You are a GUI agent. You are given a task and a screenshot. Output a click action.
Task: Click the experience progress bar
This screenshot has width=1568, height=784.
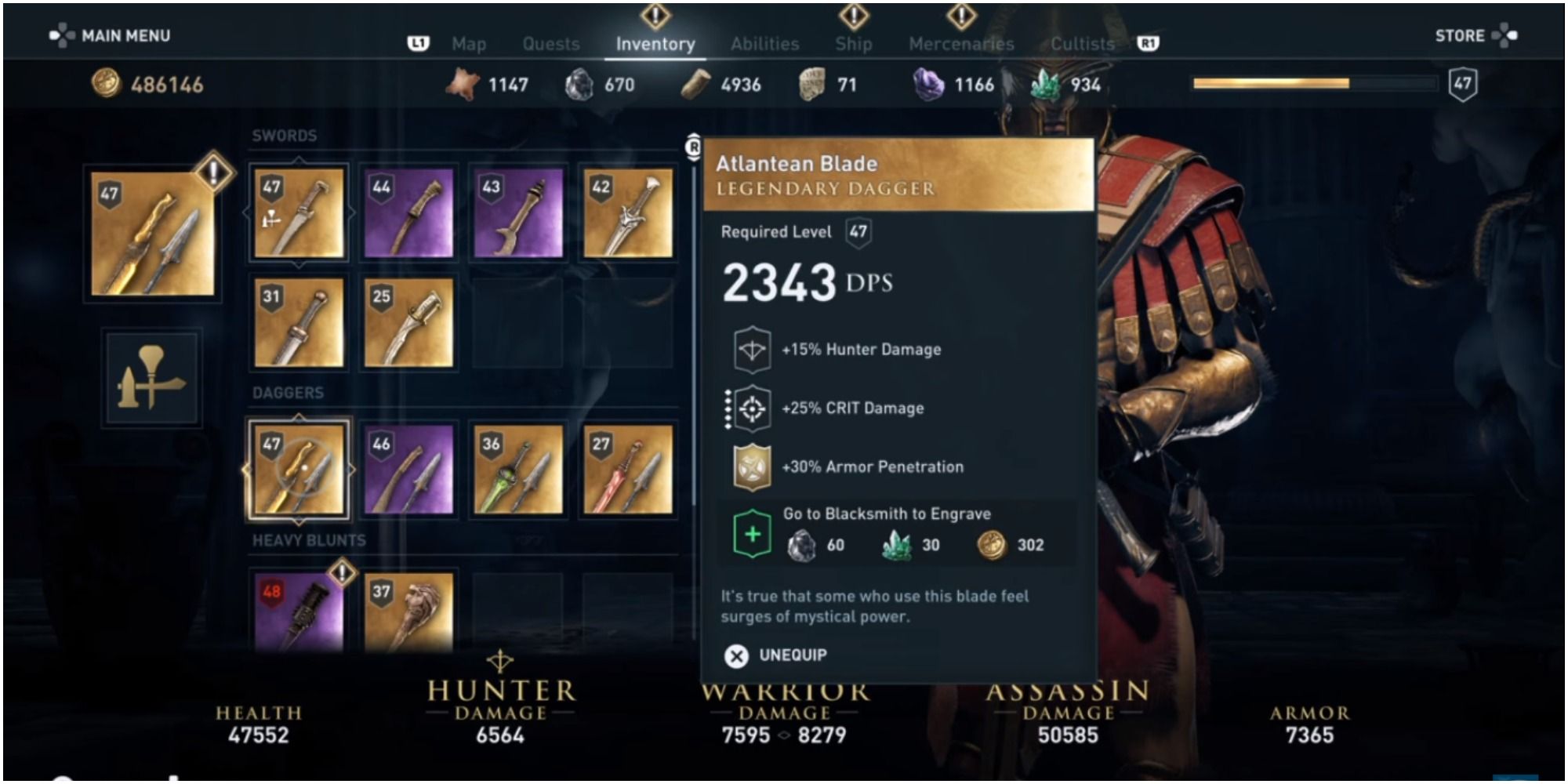1315,83
